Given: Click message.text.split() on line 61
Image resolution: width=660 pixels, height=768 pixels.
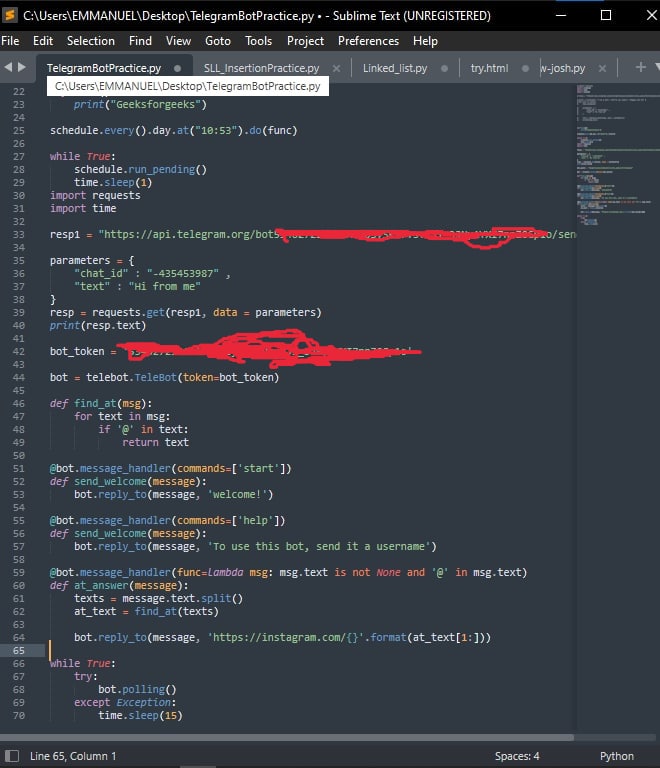Looking at the screenshot, I should tap(182, 599).
